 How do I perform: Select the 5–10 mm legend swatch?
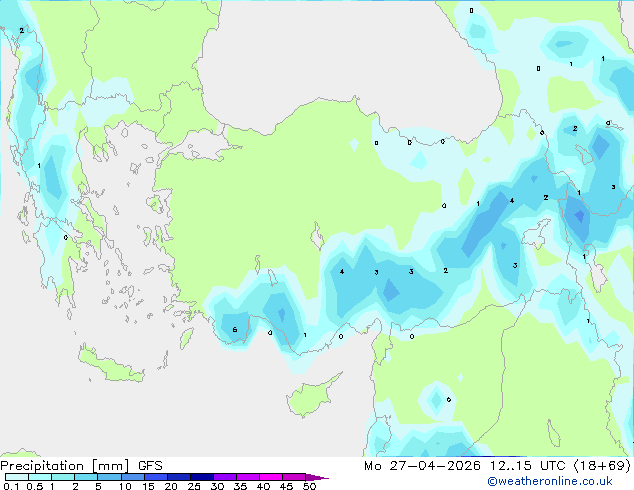(x=109, y=477)
